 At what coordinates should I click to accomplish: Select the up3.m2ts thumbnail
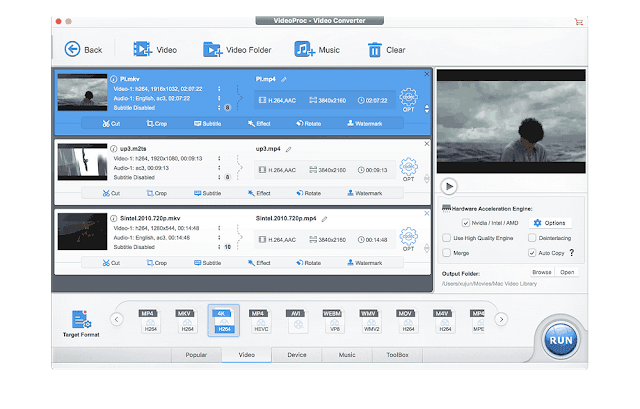click(x=82, y=162)
